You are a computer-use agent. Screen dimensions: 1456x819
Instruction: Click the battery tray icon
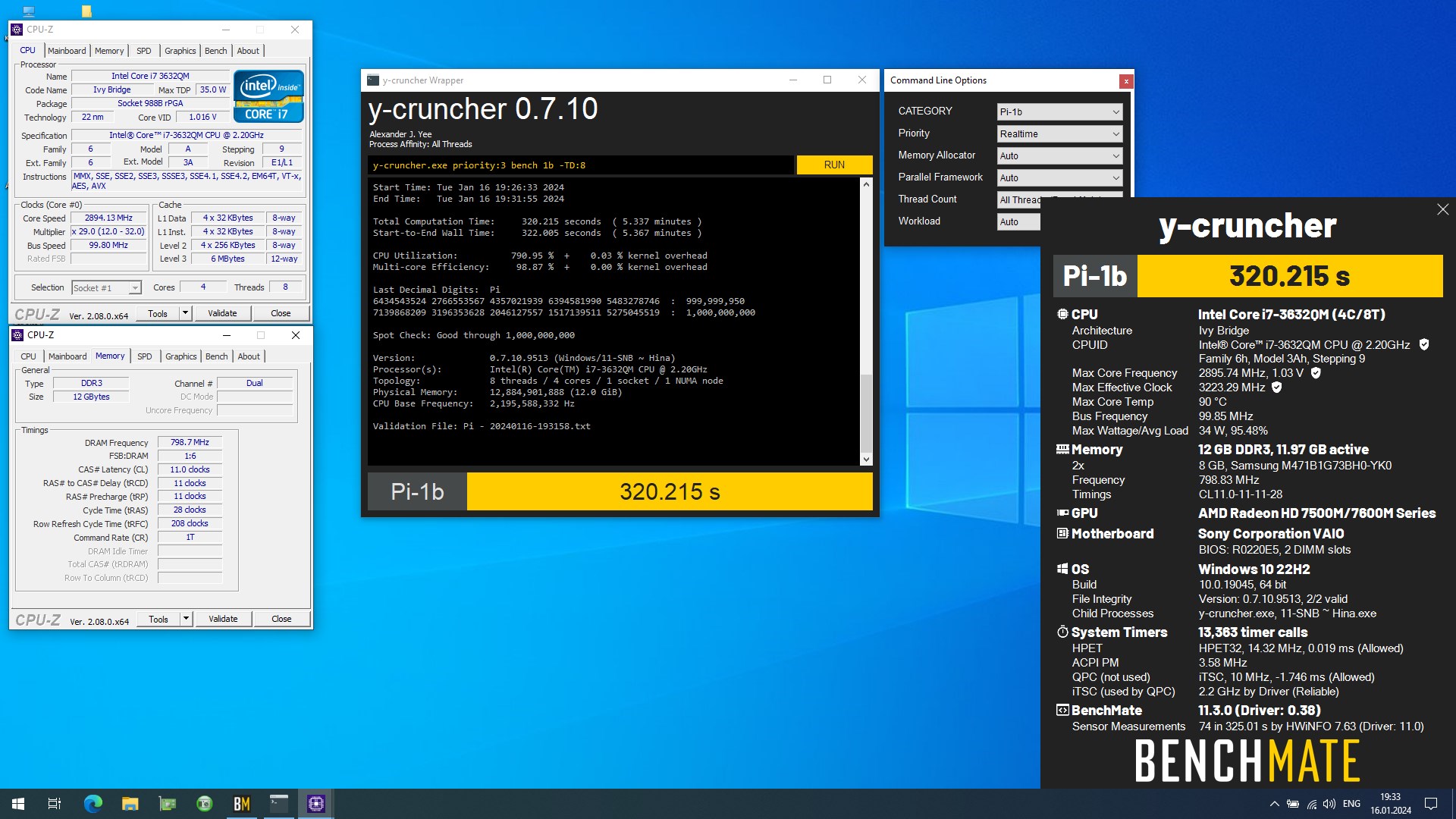point(1293,804)
